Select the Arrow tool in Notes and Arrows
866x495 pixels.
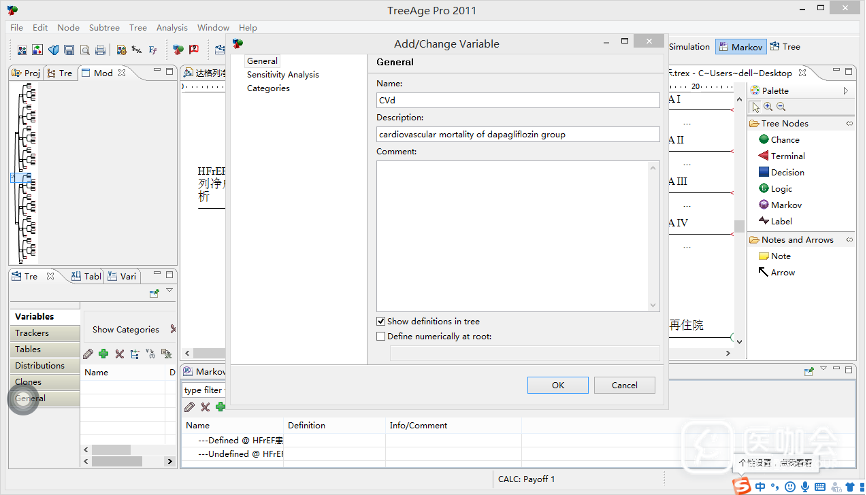pyautogui.click(x=782, y=272)
